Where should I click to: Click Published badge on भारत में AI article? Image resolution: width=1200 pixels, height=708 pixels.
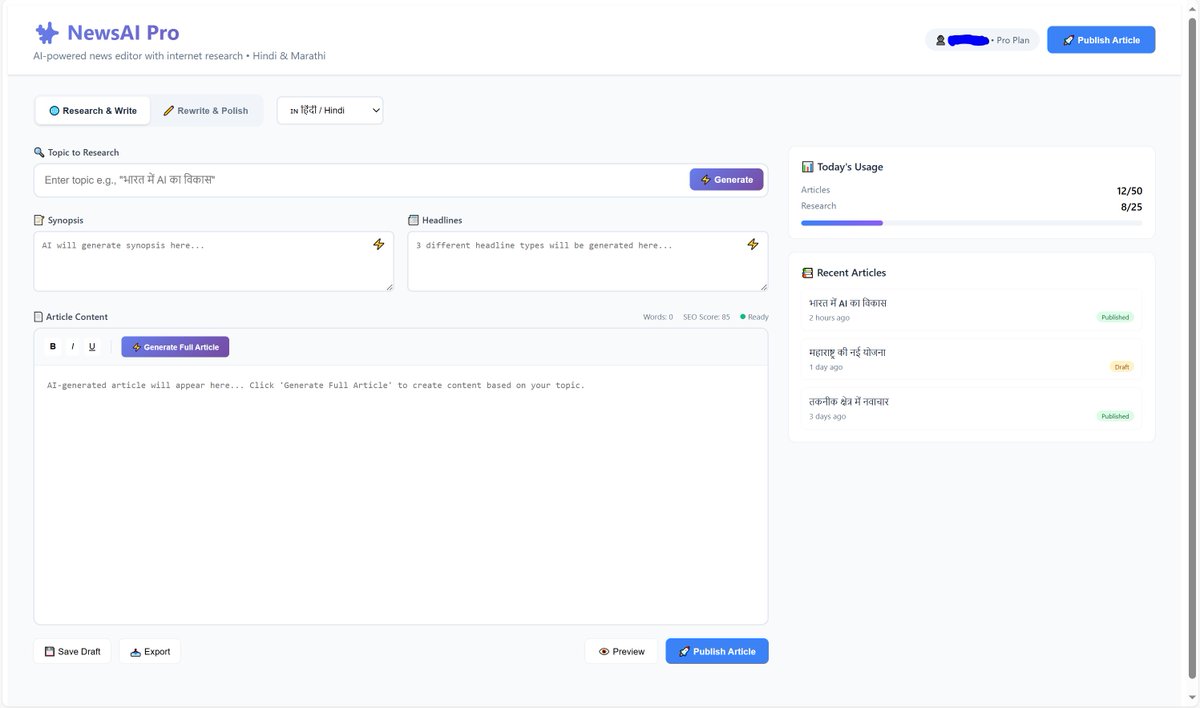point(1115,317)
